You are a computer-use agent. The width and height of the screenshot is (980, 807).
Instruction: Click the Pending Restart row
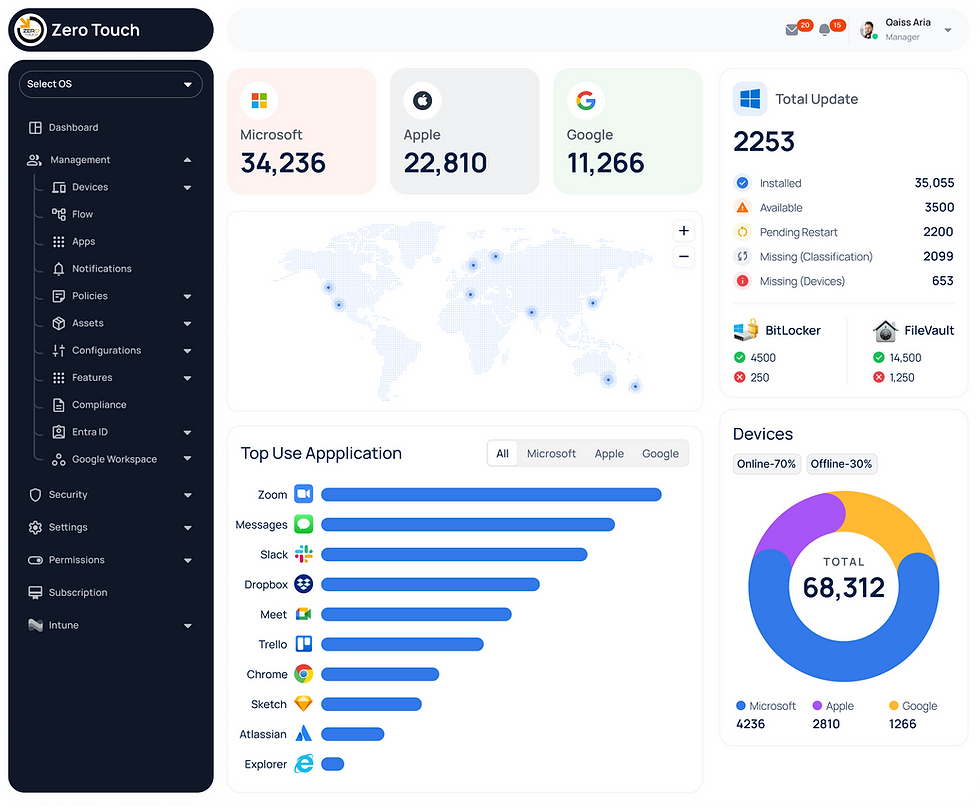tap(843, 233)
